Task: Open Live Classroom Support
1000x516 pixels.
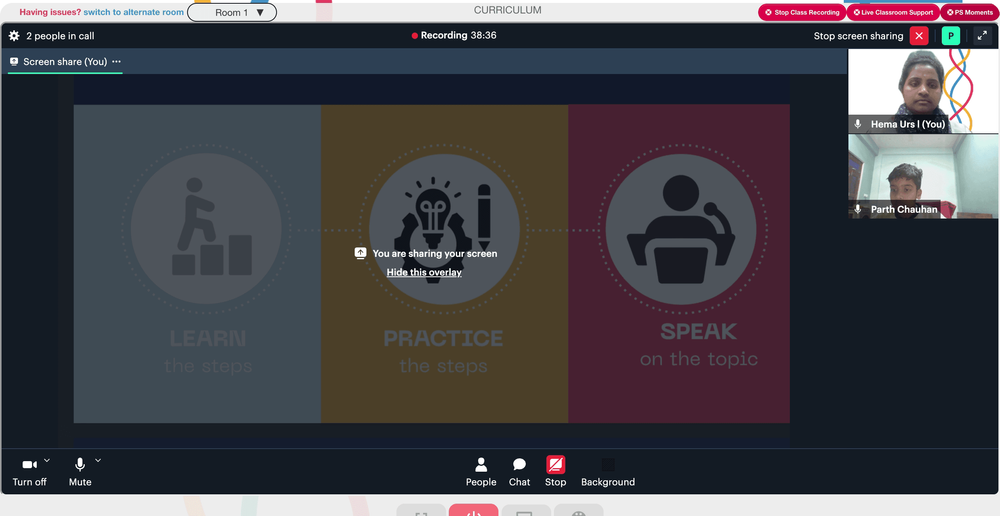Action: click(x=893, y=12)
